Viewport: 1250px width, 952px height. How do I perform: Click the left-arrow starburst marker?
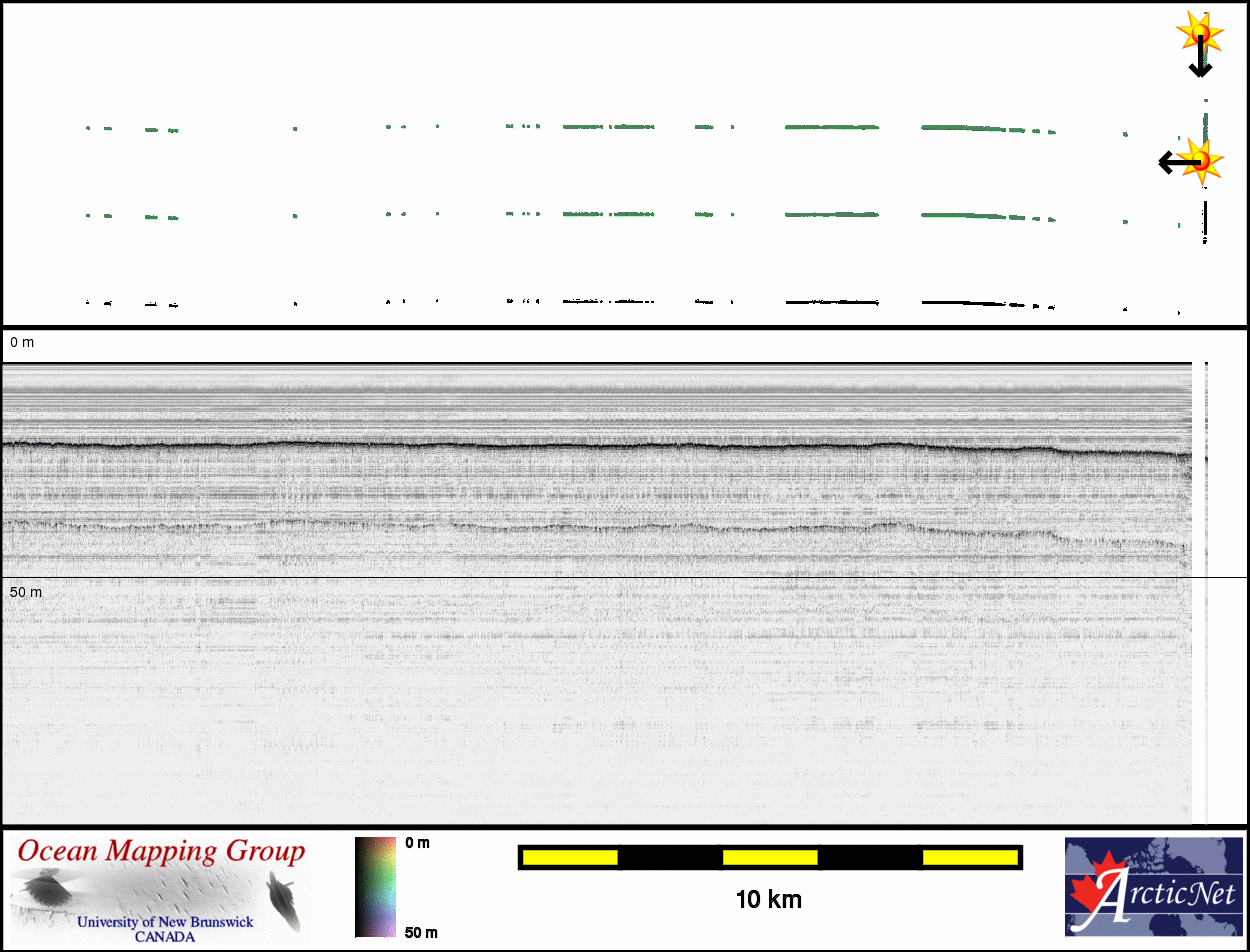(x=1190, y=160)
